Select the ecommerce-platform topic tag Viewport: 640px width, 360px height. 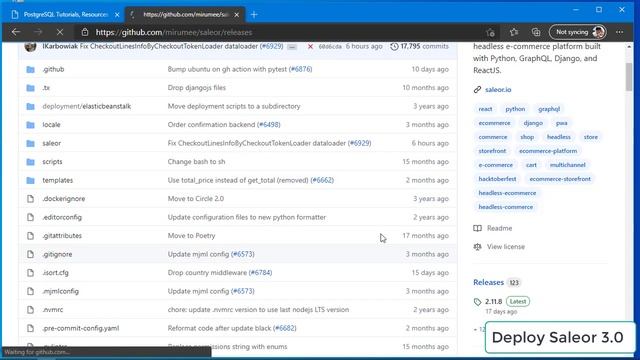pos(548,151)
